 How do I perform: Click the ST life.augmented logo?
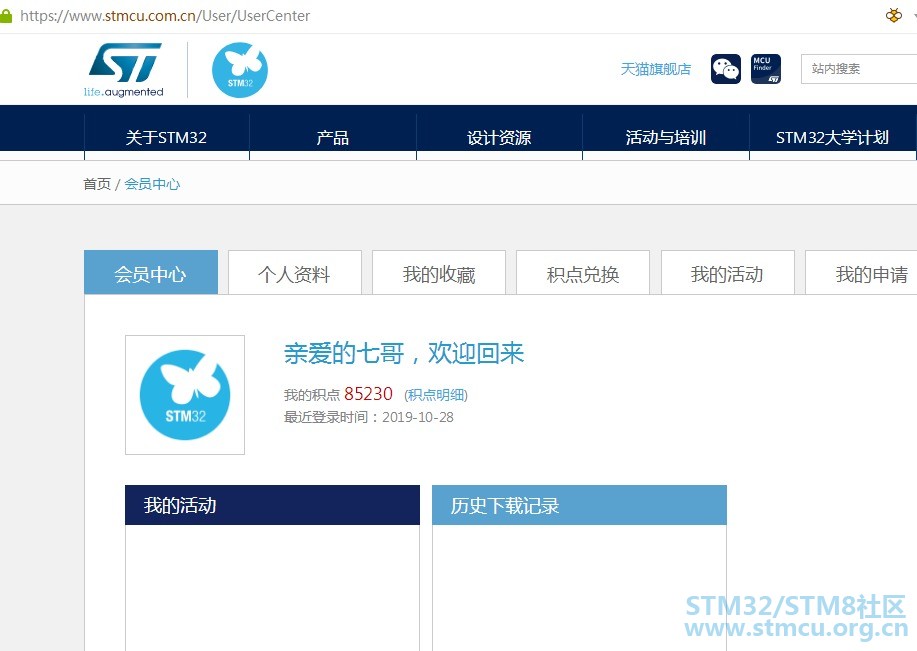click(124, 70)
